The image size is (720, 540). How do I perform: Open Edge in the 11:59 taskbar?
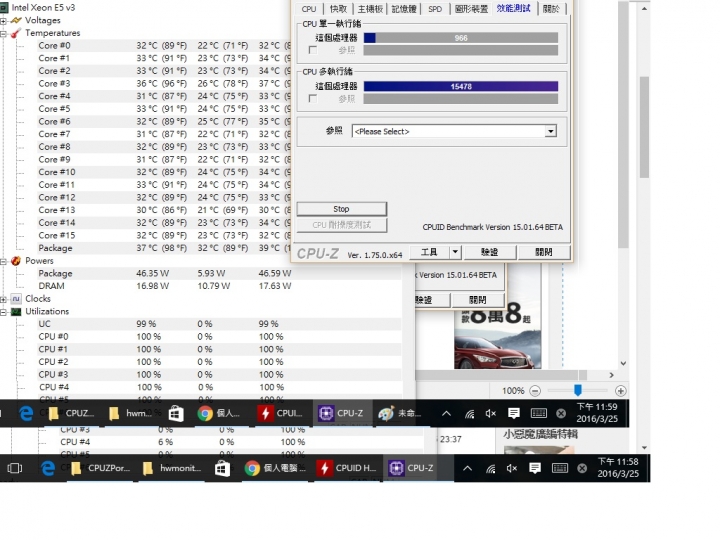[26, 413]
